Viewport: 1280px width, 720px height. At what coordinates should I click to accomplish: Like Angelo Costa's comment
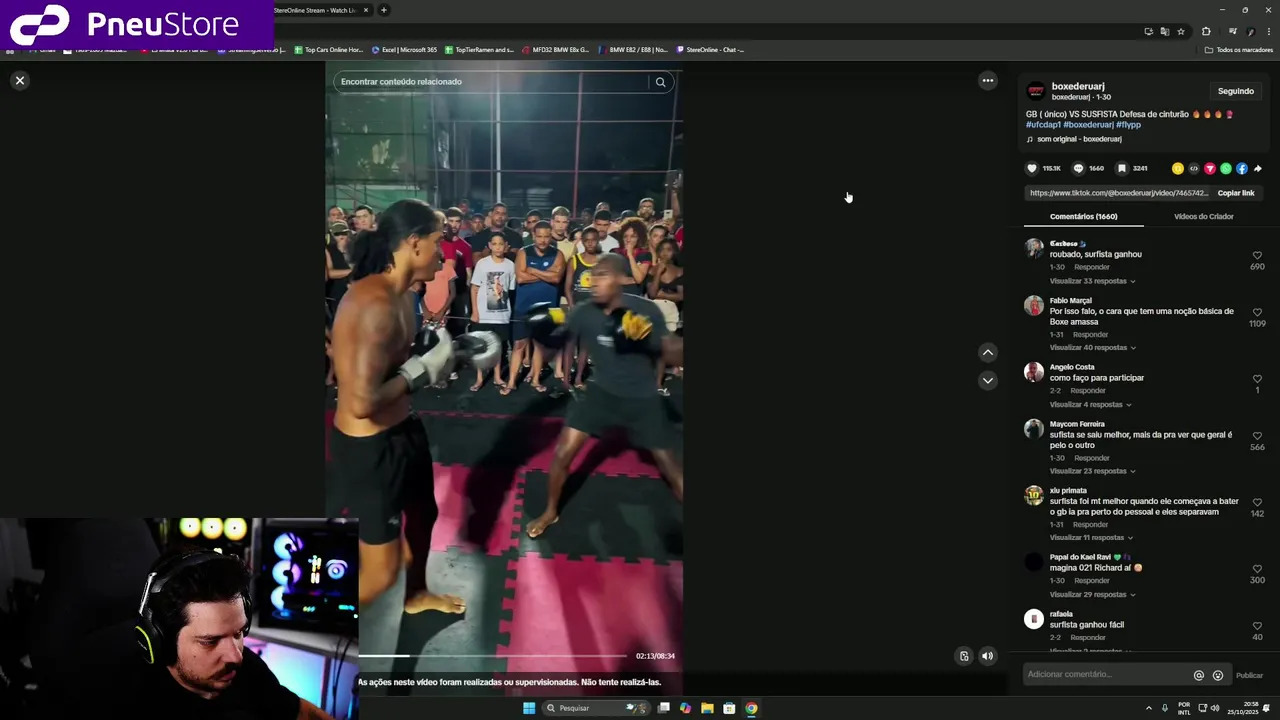pos(1257,379)
